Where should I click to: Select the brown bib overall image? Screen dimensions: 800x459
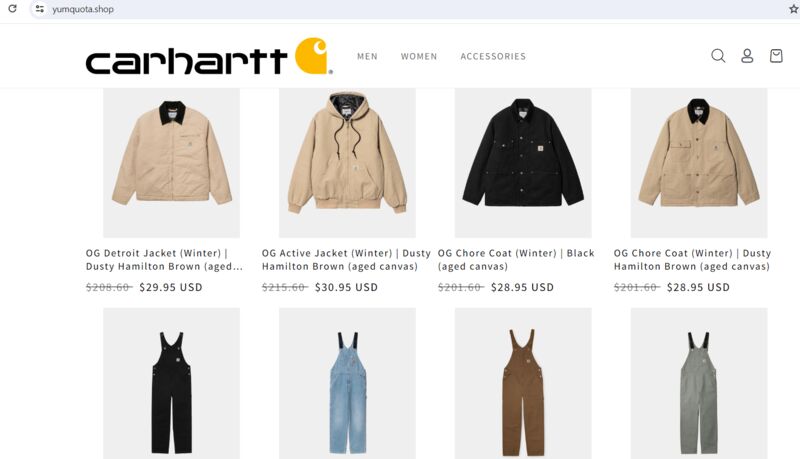tap(523, 383)
